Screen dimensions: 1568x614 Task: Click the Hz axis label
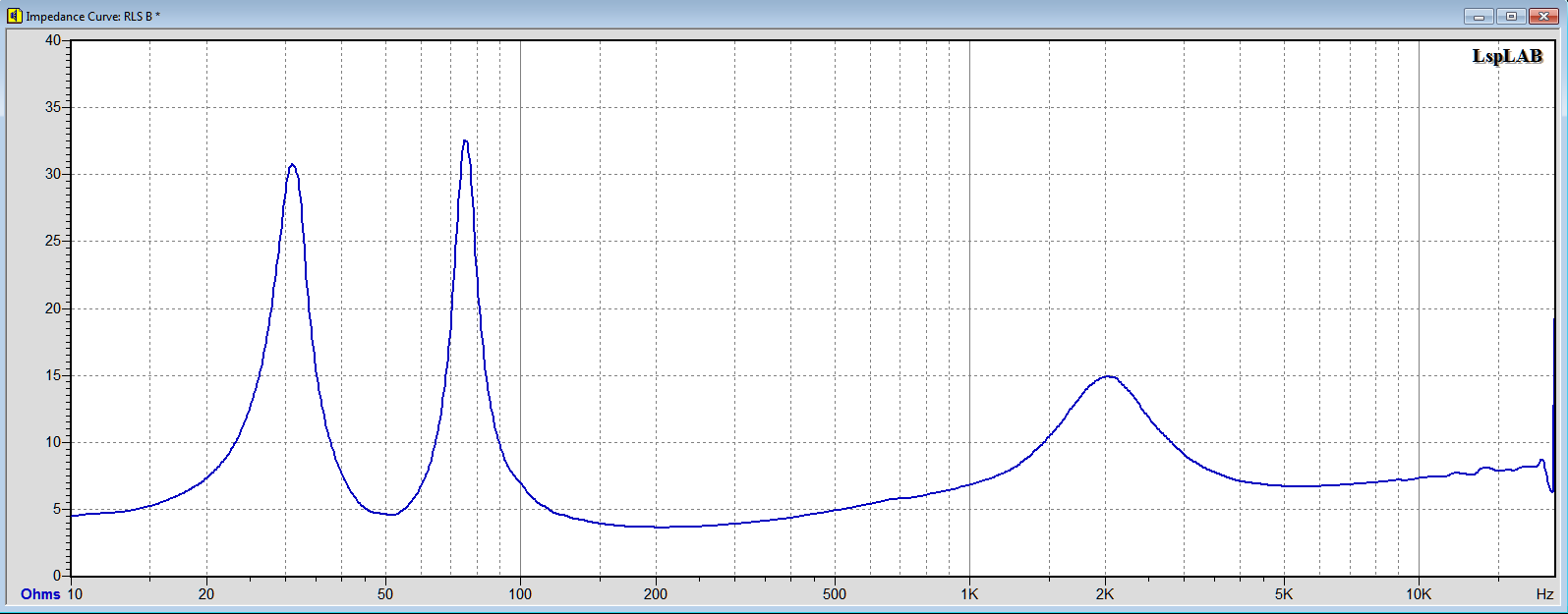point(1545,594)
